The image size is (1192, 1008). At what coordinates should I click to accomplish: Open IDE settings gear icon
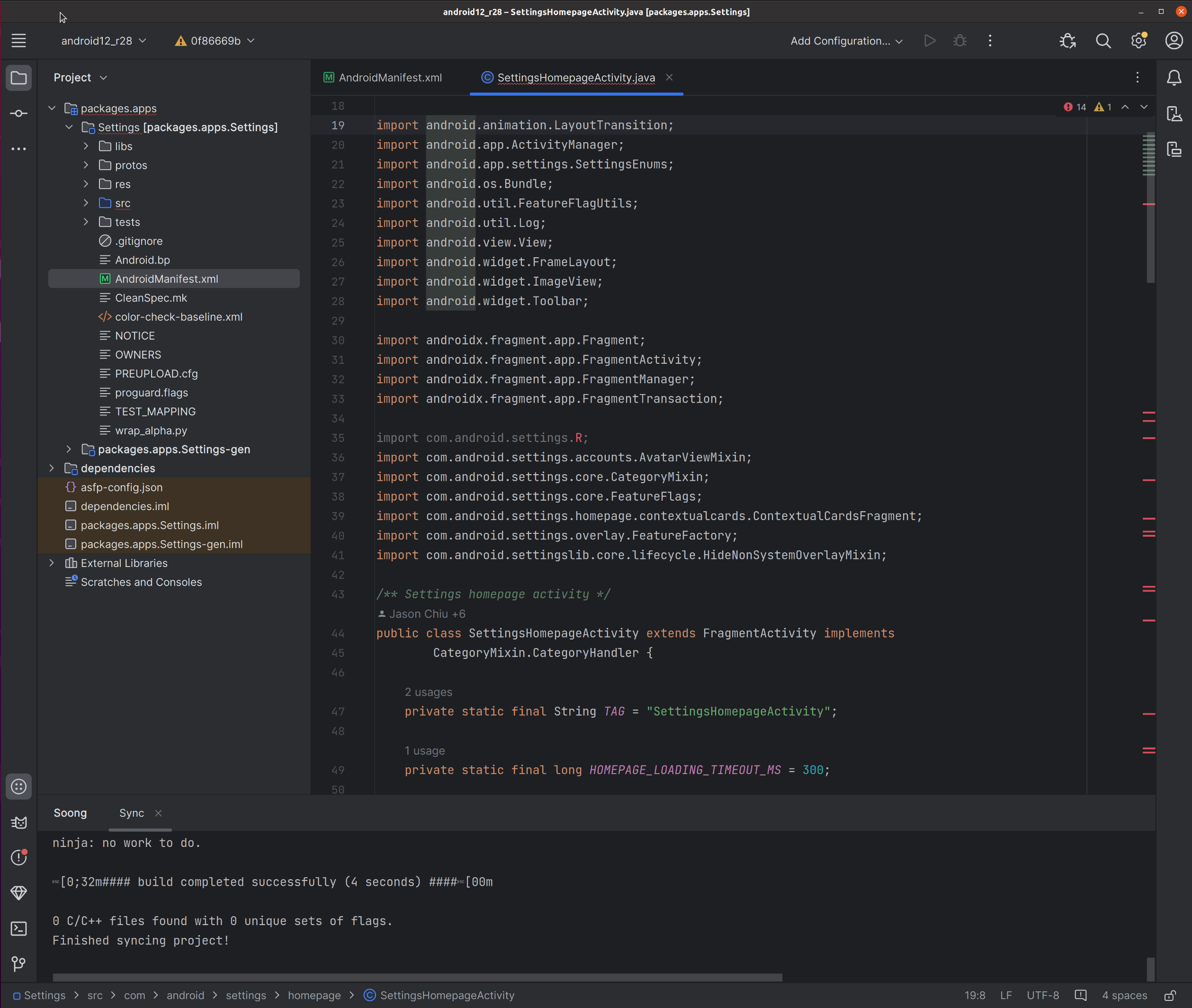pos(1138,41)
